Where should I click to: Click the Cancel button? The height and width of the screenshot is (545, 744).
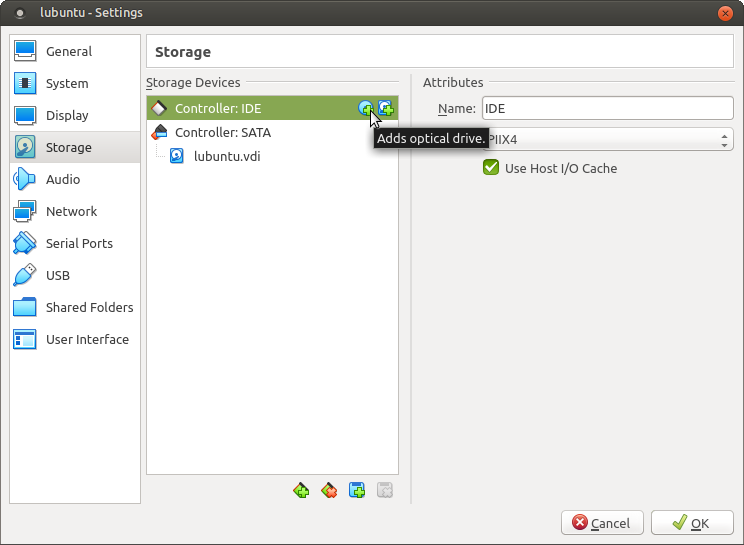point(602,523)
